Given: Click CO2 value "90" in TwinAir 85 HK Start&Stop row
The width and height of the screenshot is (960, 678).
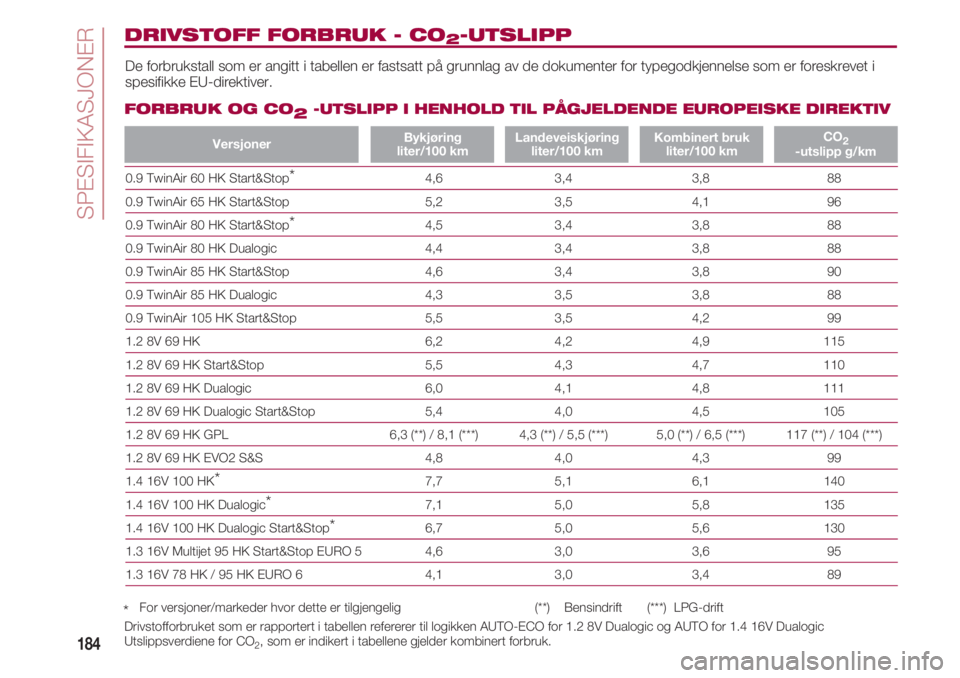Looking at the screenshot, I should tap(834, 271).
